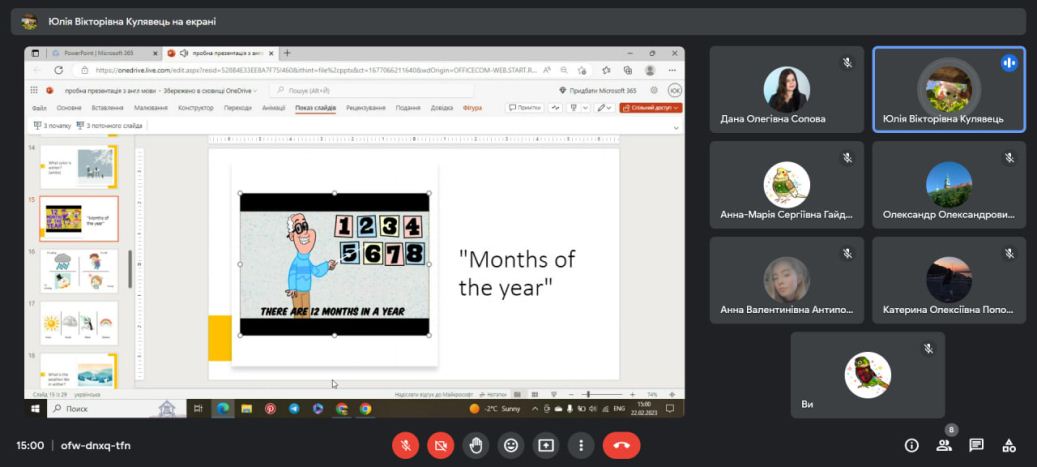The image size is (1037, 467).
Task: Click the weather -2°C Sunny widget
Action: [x=495, y=409]
